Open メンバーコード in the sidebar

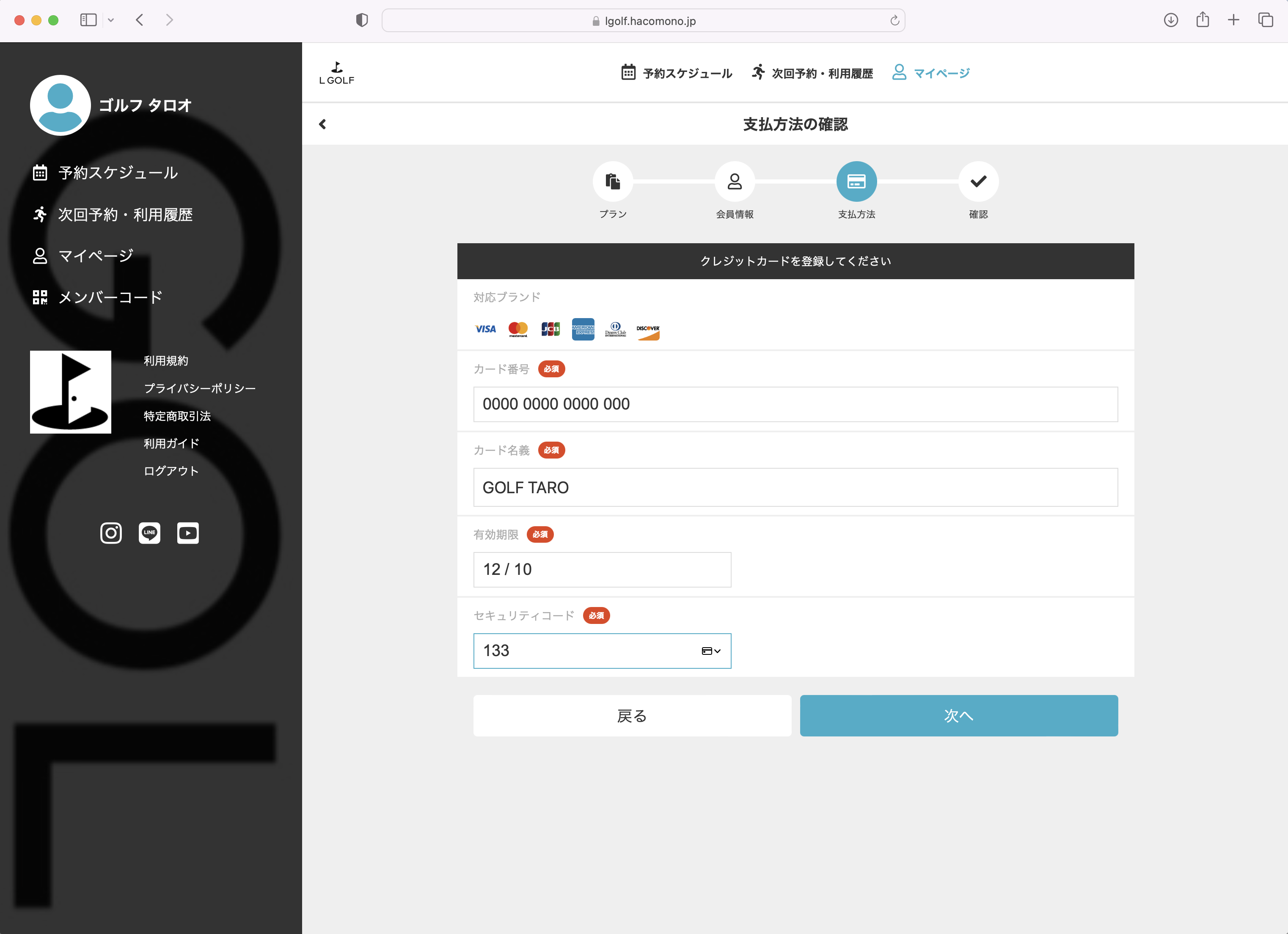(x=110, y=297)
